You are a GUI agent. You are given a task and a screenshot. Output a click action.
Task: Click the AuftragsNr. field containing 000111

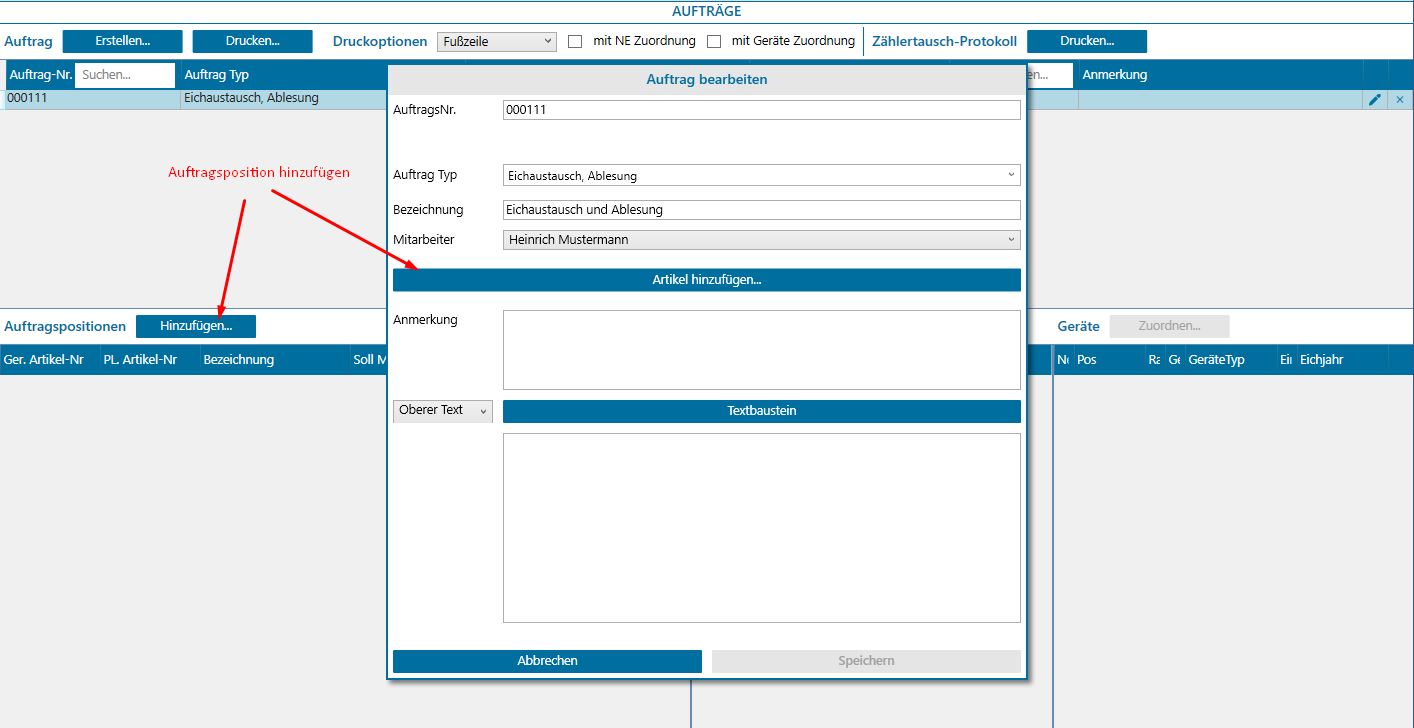click(x=762, y=110)
